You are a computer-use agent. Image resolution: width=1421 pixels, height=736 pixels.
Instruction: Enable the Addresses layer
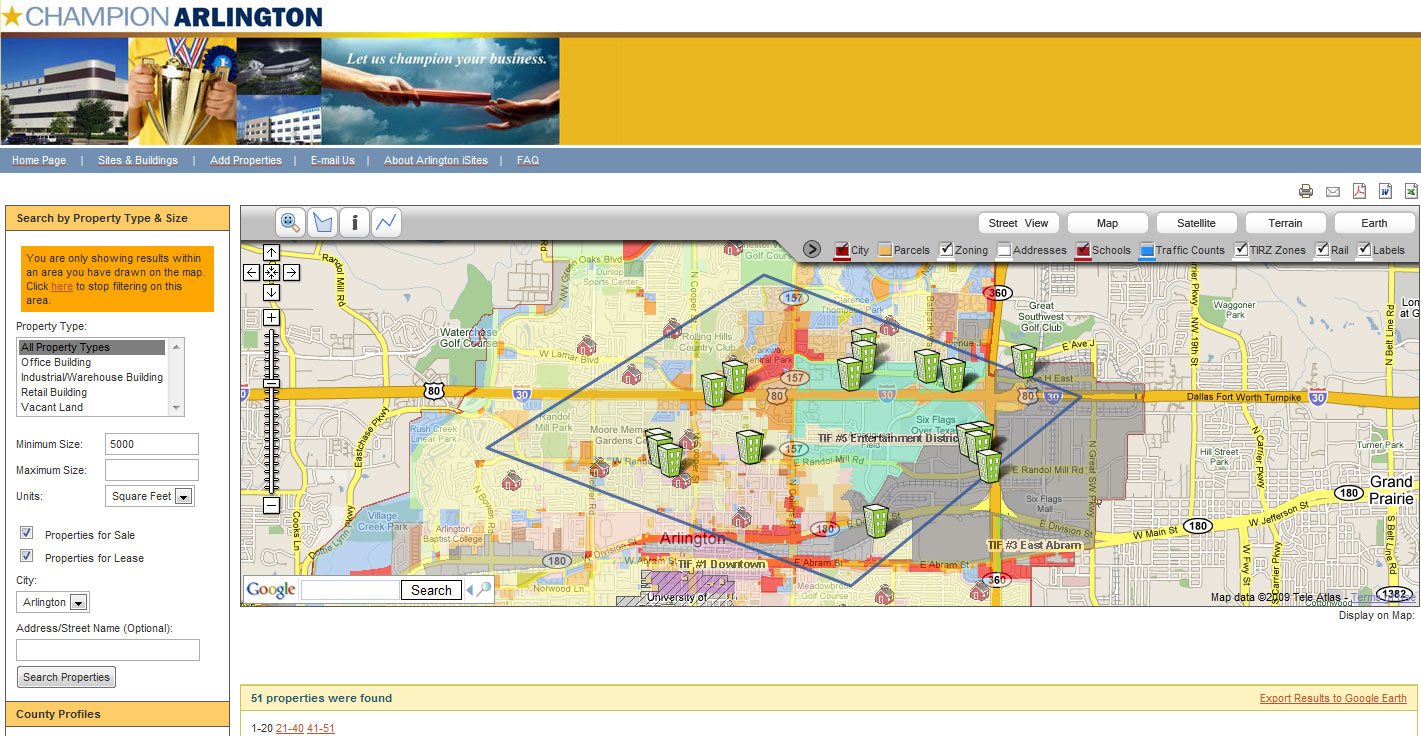pos(1004,250)
